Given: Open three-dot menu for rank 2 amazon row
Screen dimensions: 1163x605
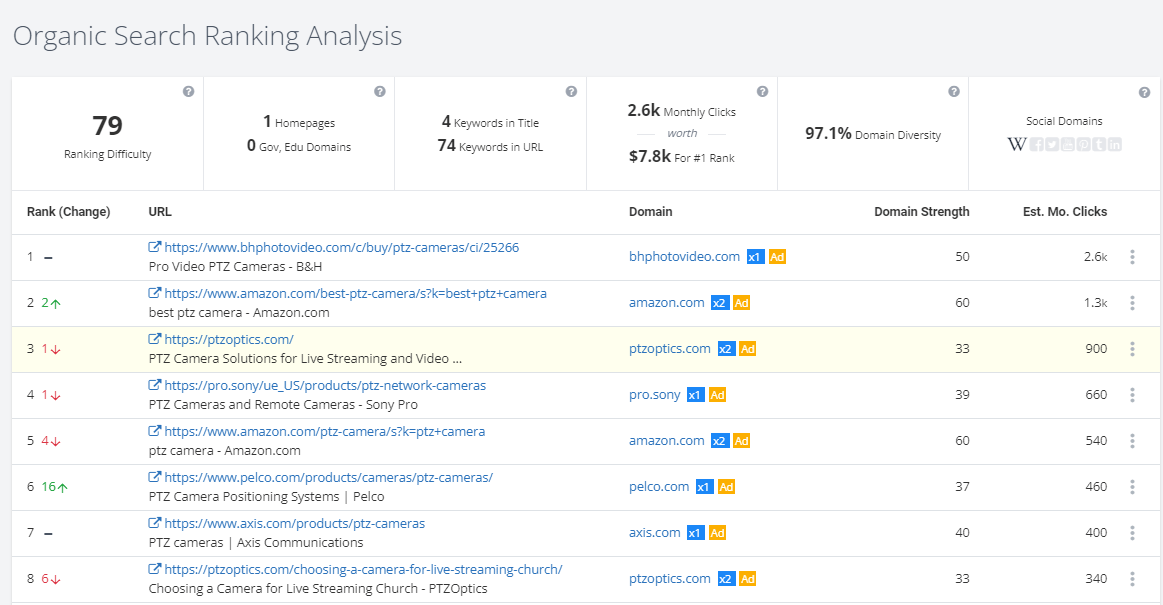Looking at the screenshot, I should pos(1132,302).
